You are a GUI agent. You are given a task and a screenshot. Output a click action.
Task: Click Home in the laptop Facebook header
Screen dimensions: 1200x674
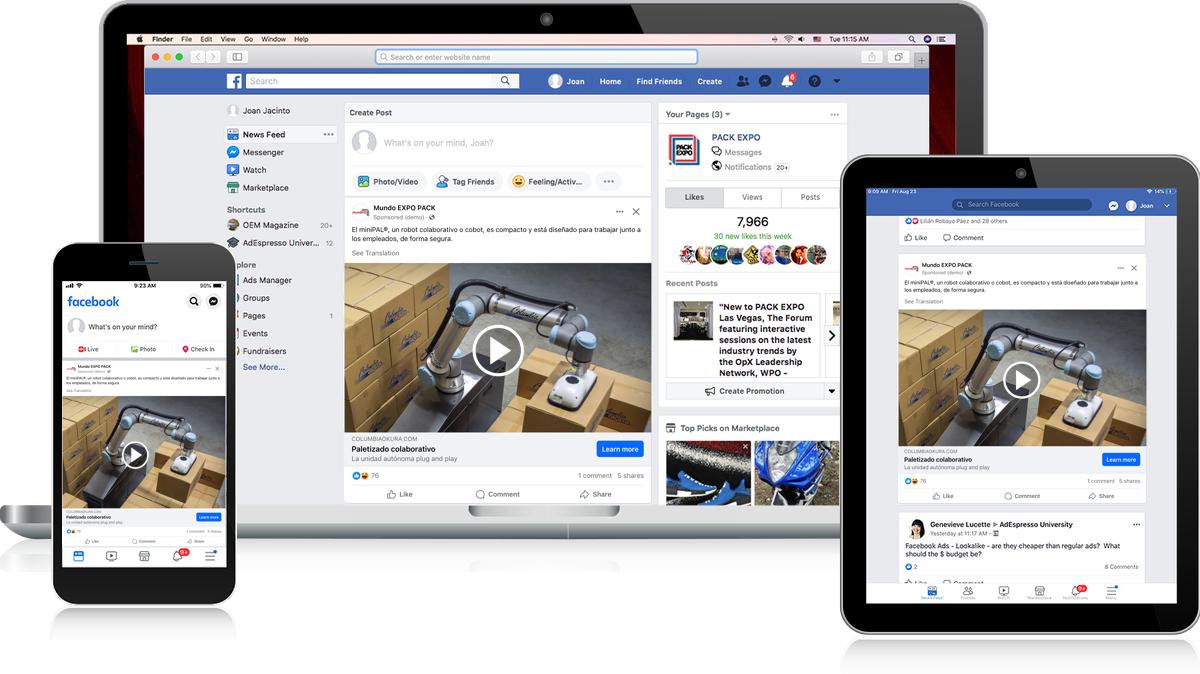tap(610, 81)
